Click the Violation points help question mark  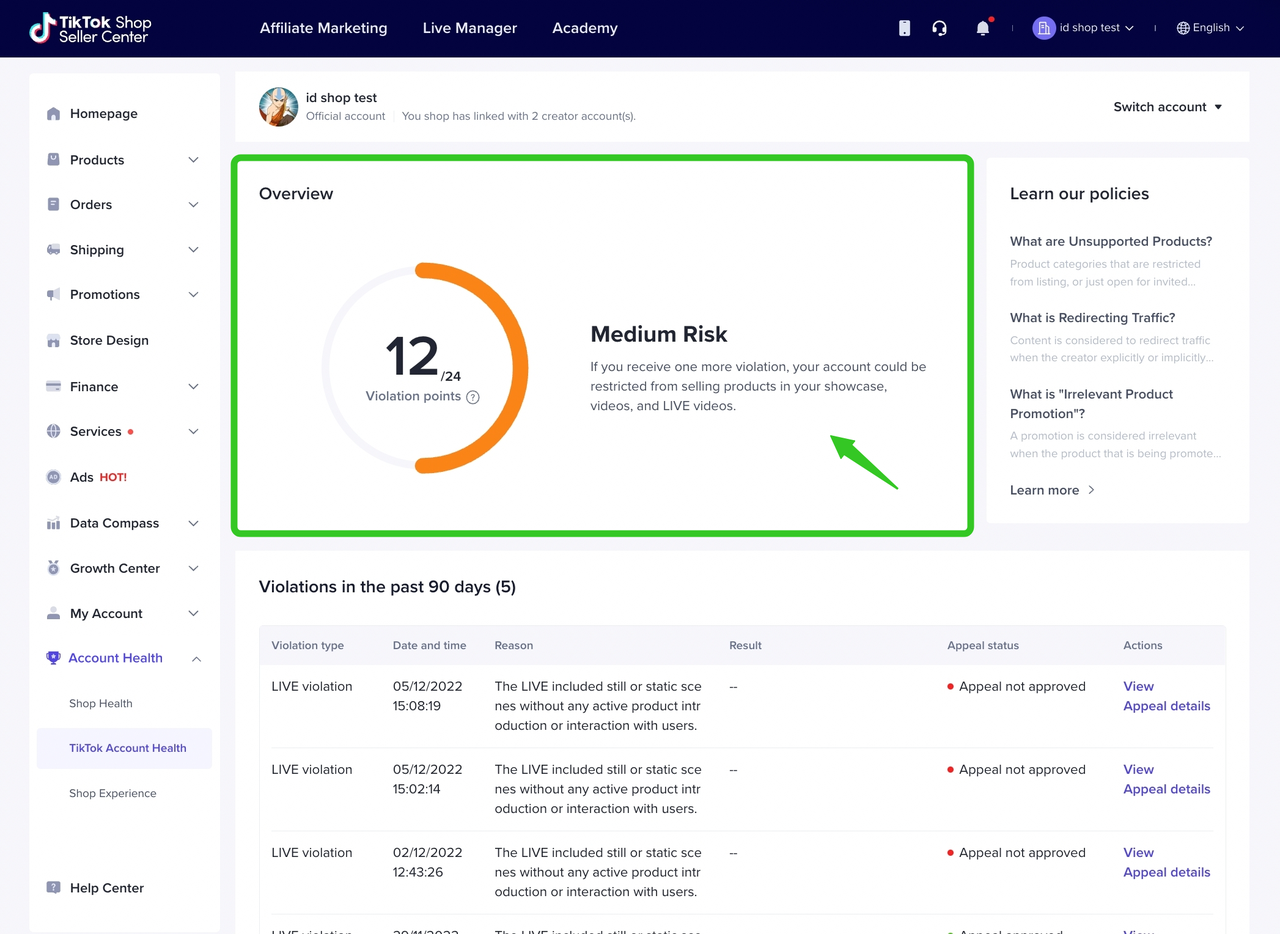(x=473, y=397)
